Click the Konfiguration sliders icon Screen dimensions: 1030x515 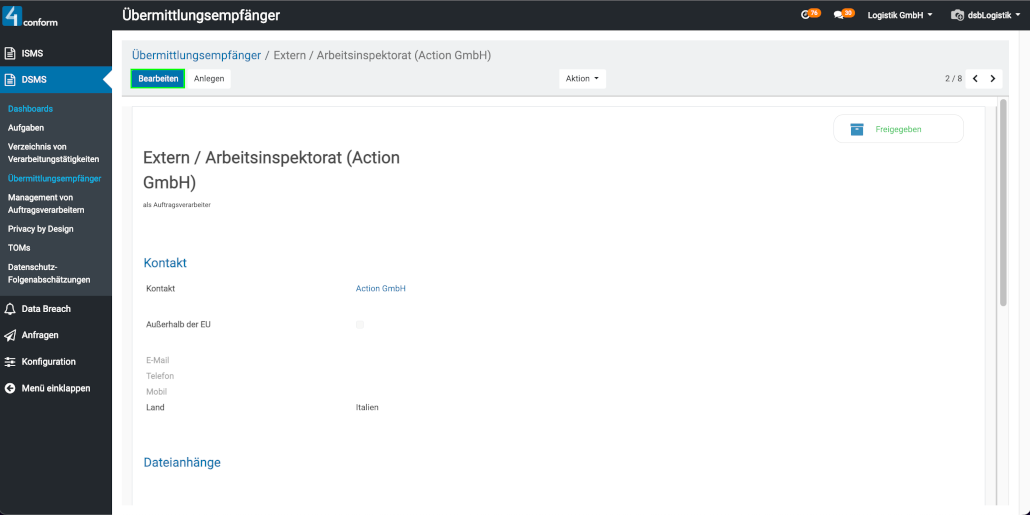(x=11, y=362)
